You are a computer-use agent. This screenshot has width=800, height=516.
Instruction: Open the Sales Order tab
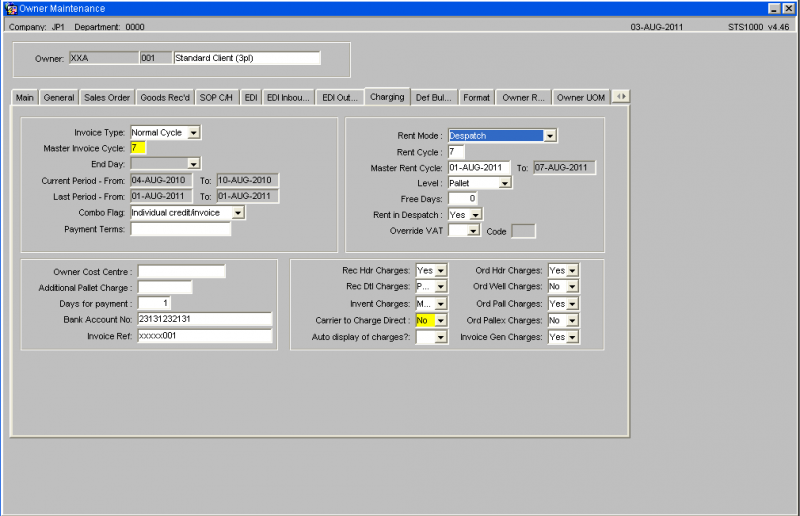point(107,97)
